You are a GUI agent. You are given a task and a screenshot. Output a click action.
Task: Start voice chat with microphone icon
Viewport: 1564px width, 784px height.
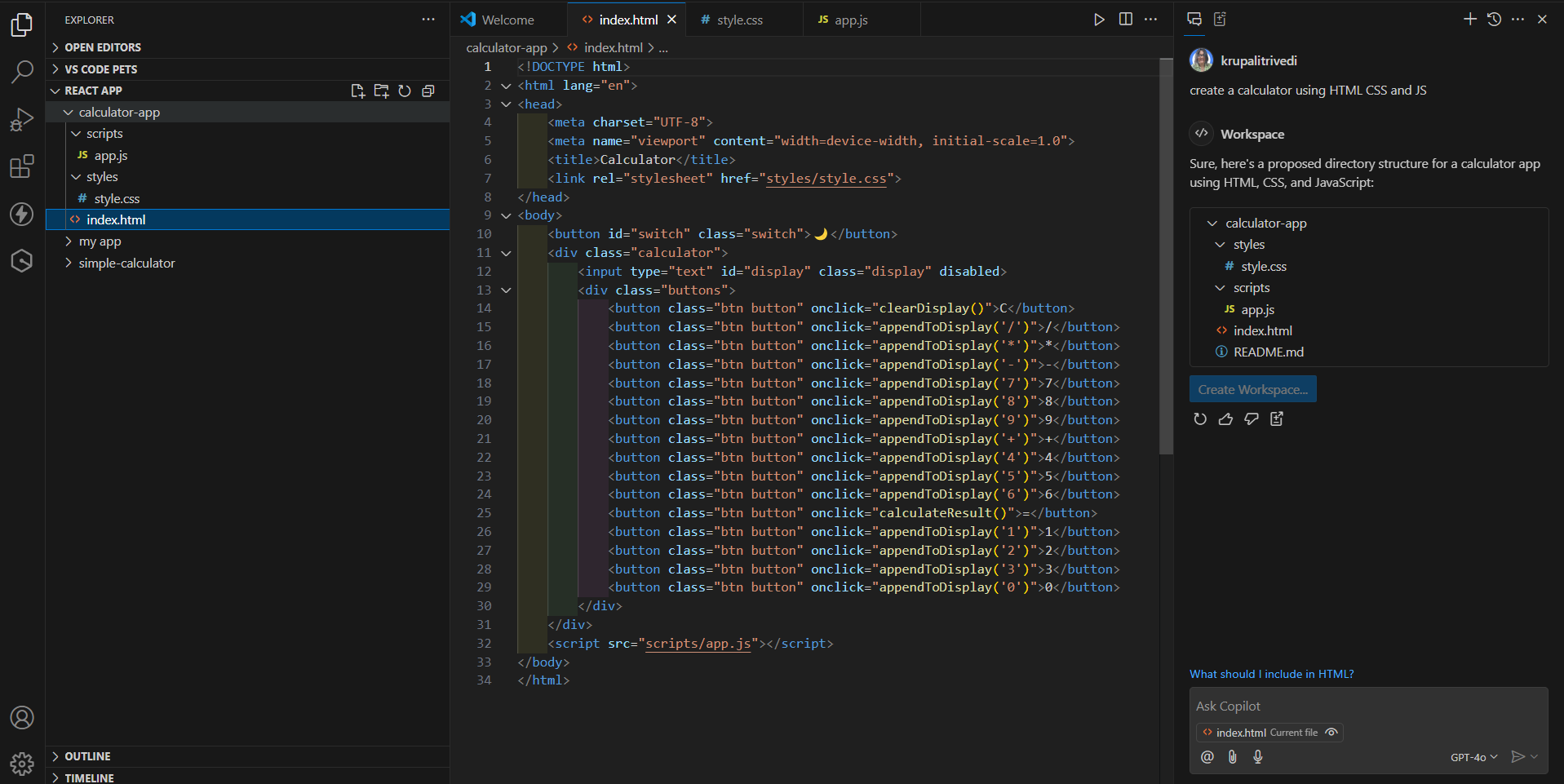[1258, 757]
